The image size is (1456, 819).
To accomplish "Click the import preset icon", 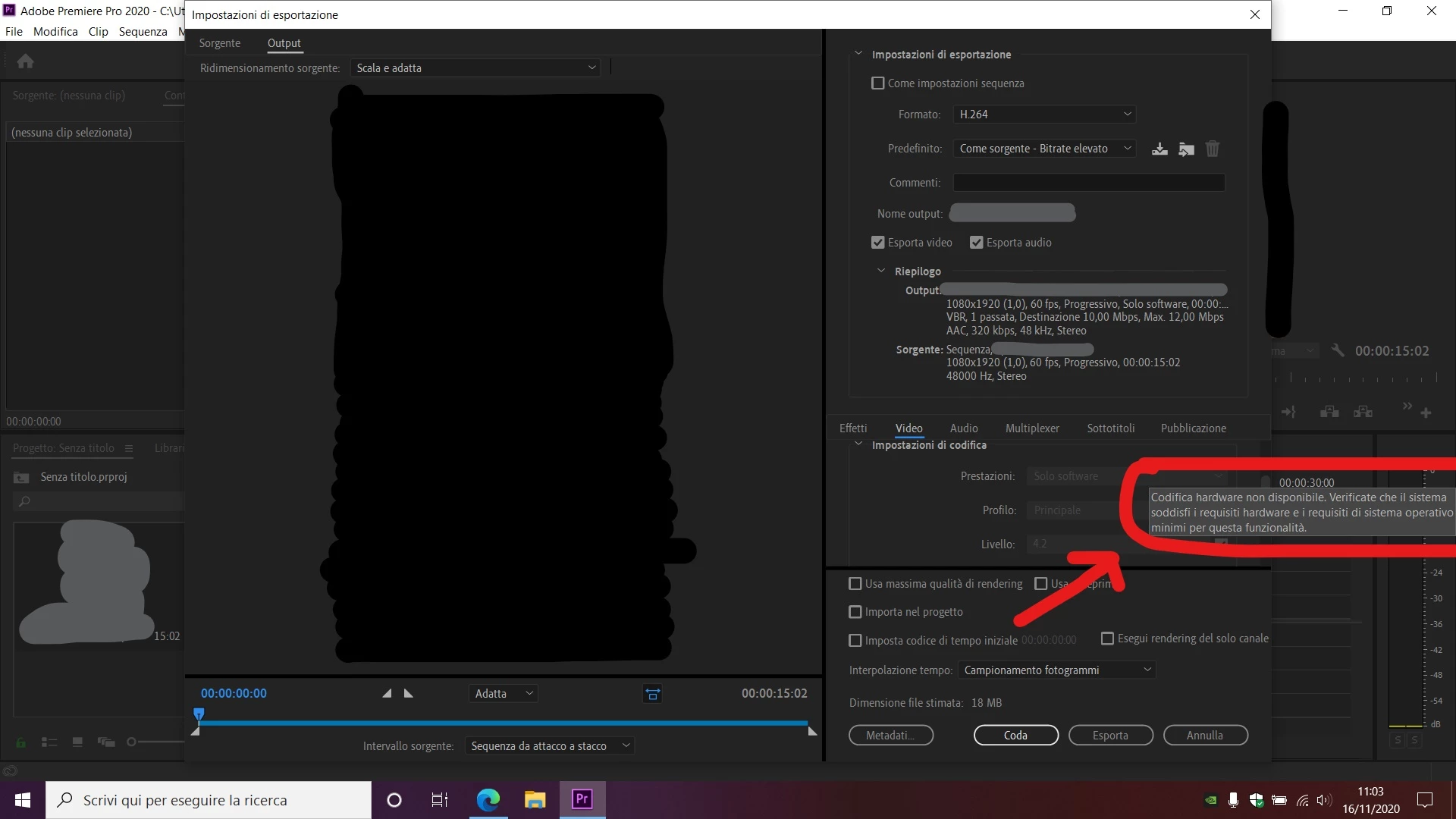I will tap(1186, 149).
